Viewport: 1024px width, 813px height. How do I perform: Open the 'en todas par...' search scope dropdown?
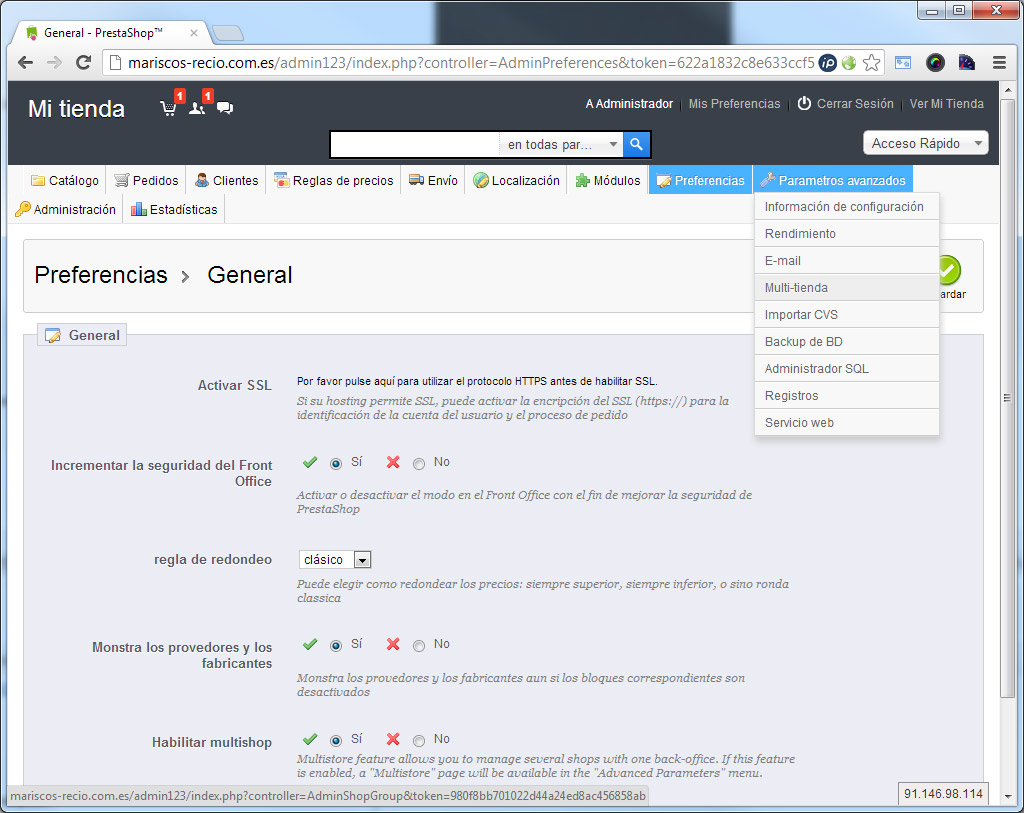pos(561,144)
